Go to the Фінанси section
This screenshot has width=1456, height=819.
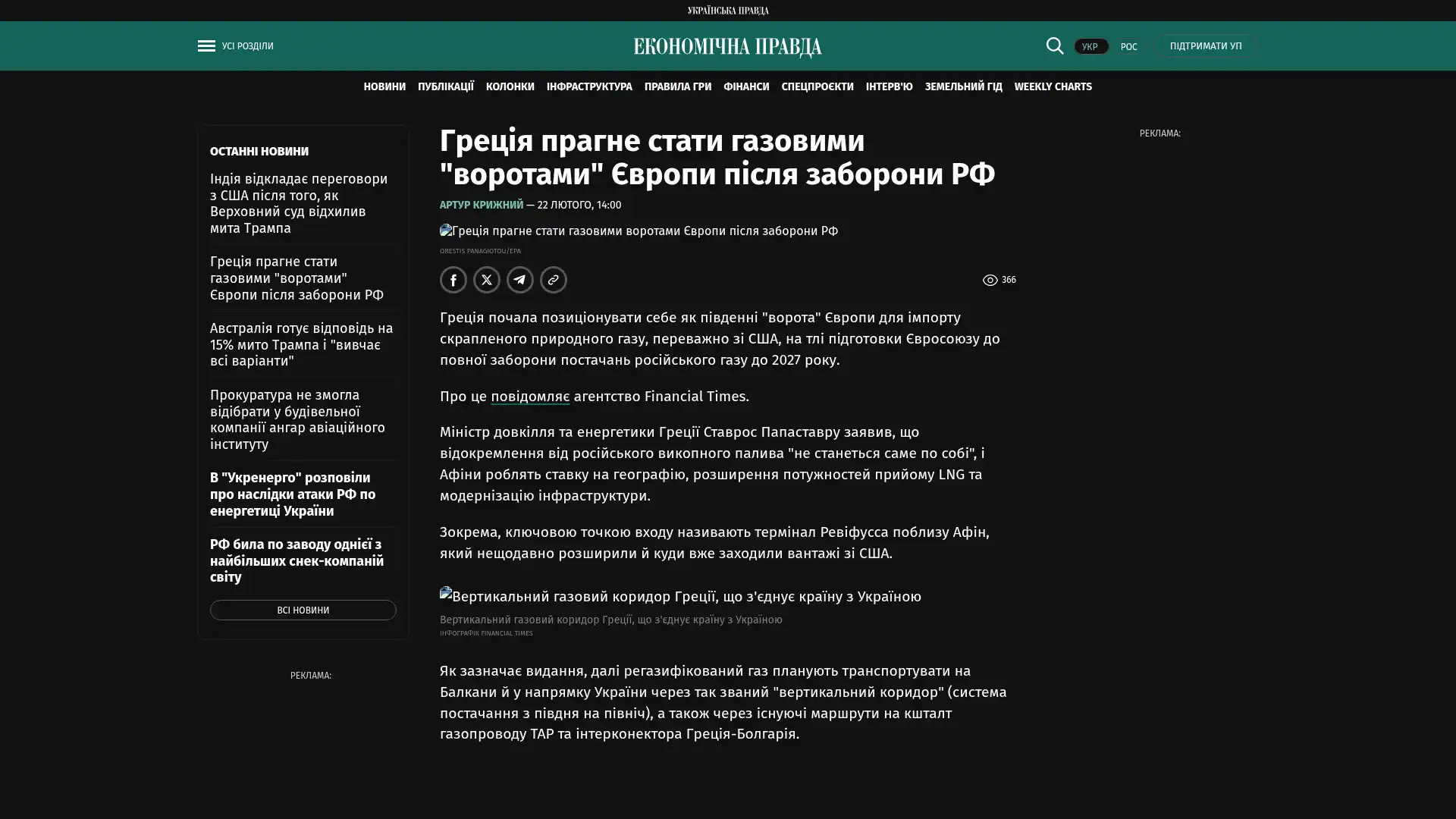click(x=745, y=86)
